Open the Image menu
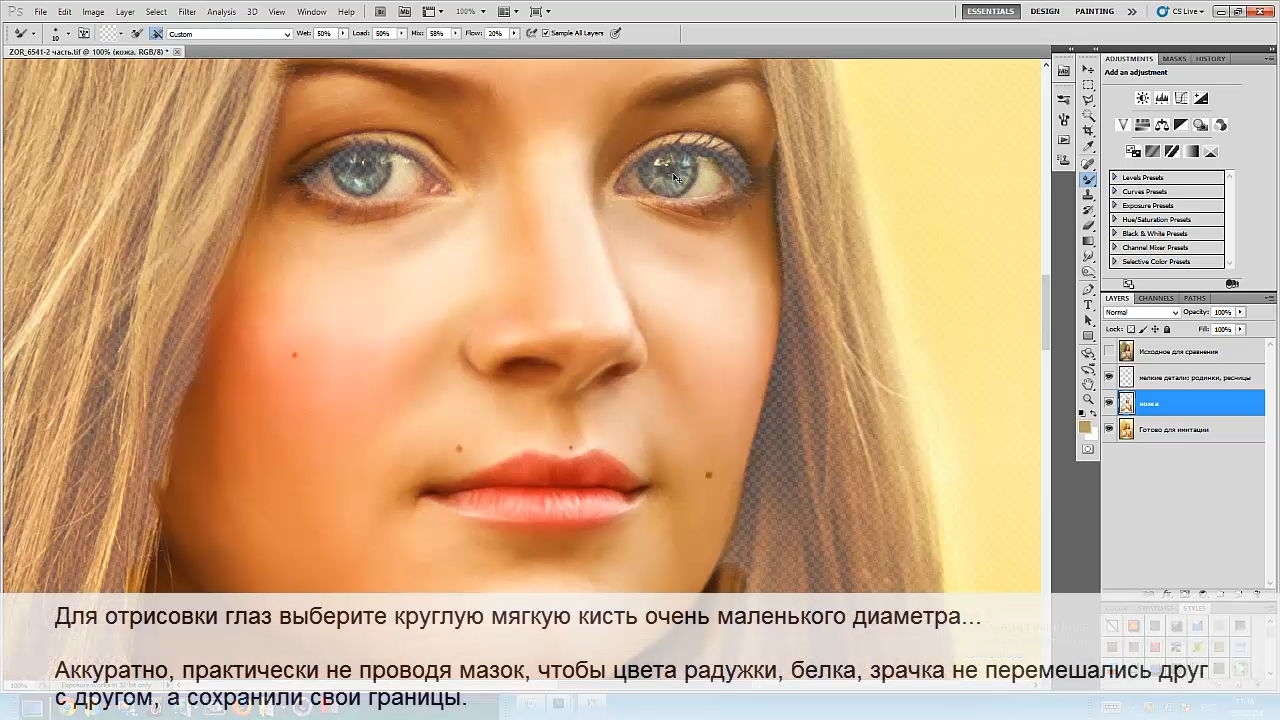This screenshot has height=720, width=1280. click(93, 12)
